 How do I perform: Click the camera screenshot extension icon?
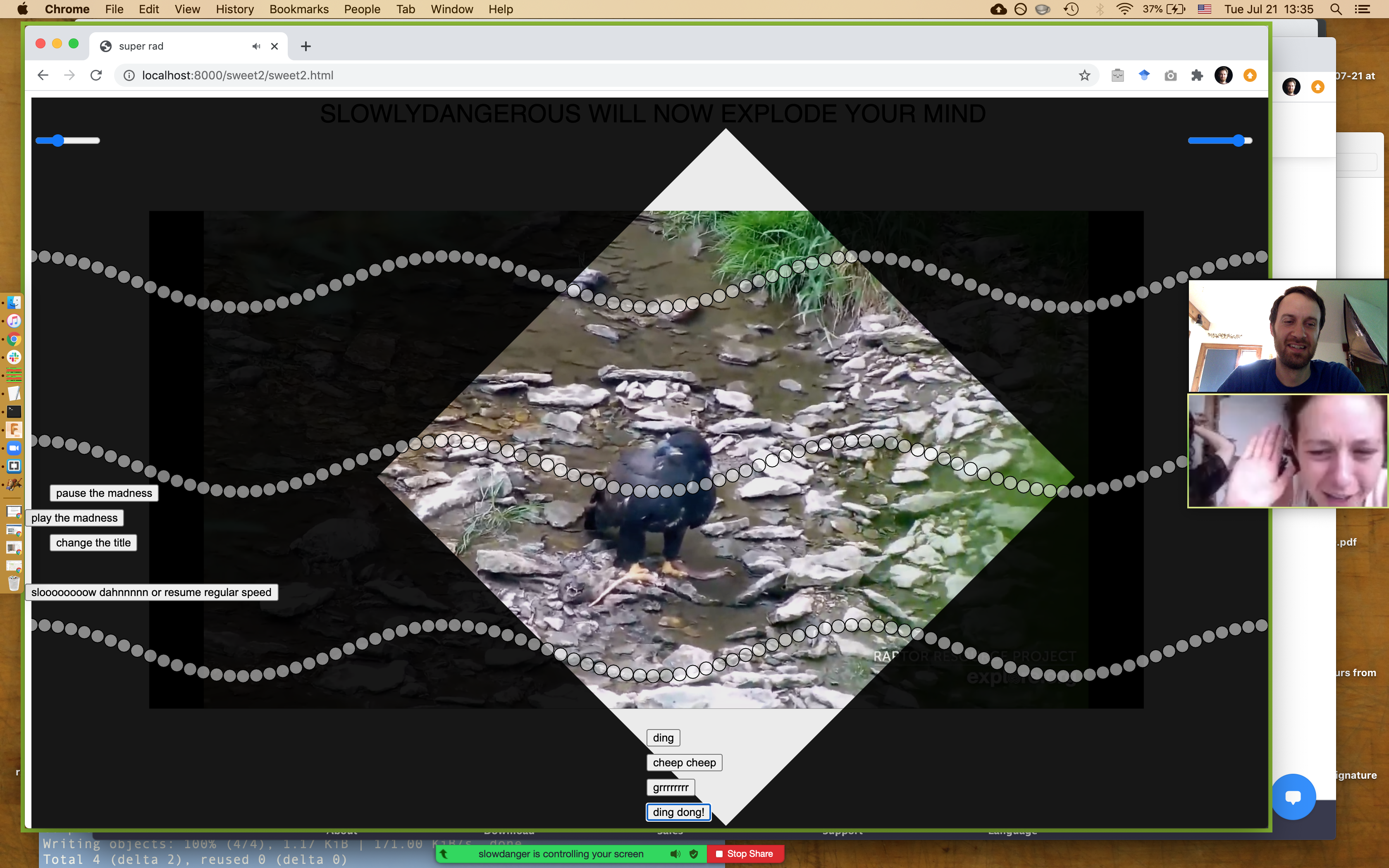[x=1170, y=75]
